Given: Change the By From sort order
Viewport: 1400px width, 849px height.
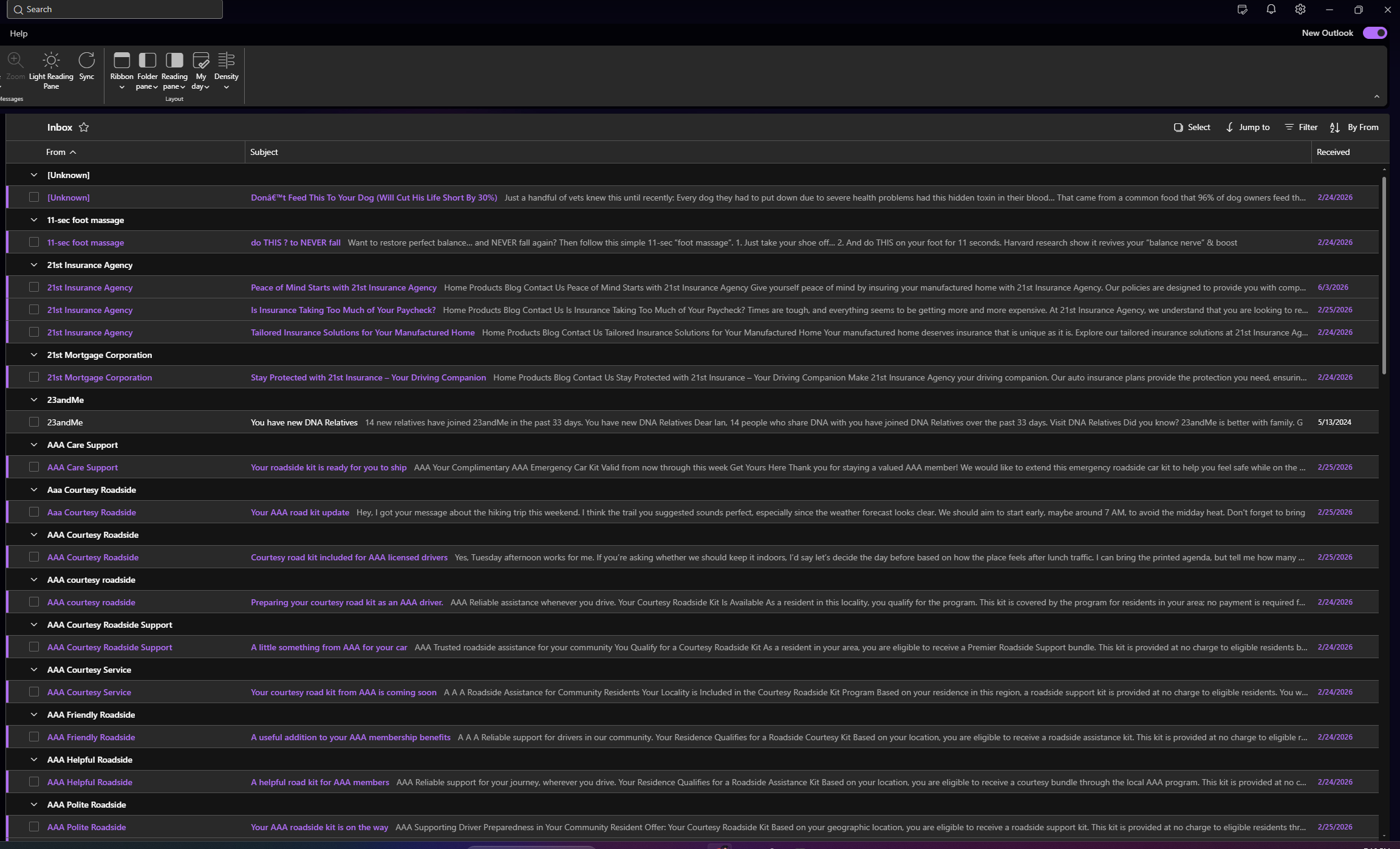Looking at the screenshot, I should [1354, 127].
